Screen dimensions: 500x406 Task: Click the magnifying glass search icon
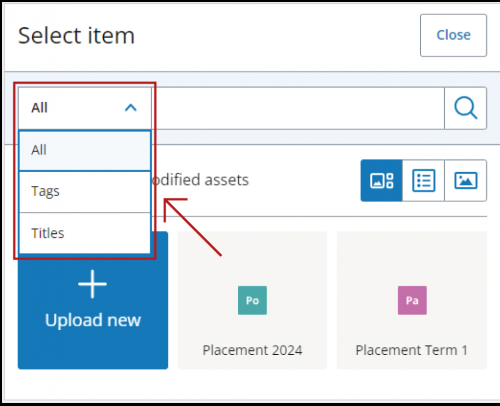click(x=466, y=108)
